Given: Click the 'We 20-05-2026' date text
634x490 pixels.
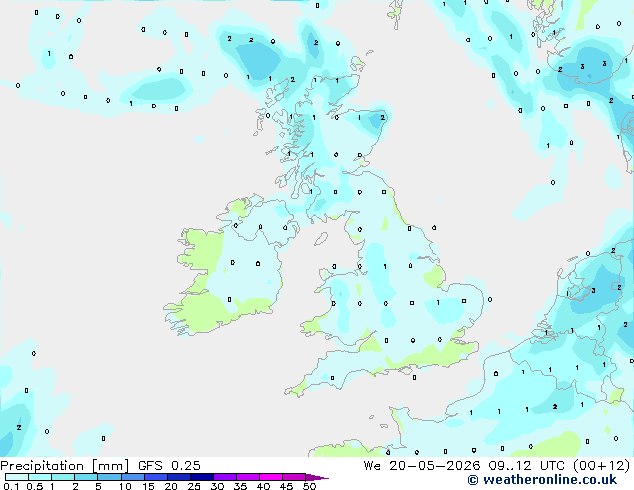Looking at the screenshot, I should tap(422, 466).
